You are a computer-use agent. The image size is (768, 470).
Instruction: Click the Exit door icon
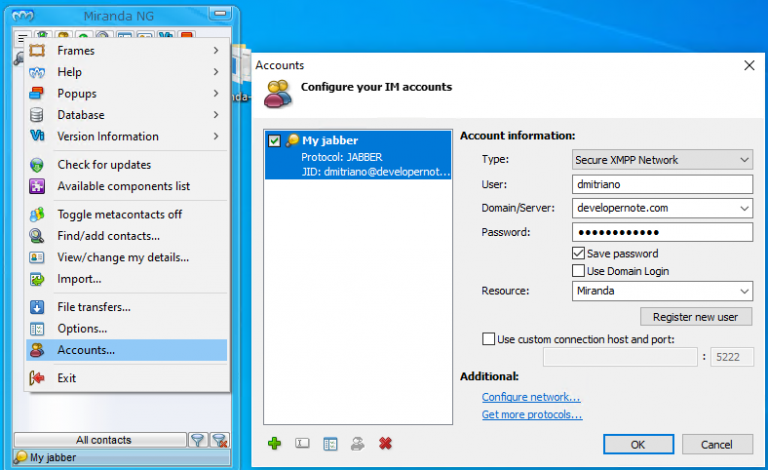[37, 378]
